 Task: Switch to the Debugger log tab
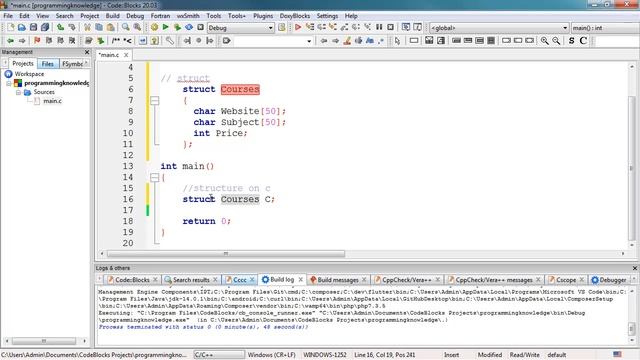point(609,280)
